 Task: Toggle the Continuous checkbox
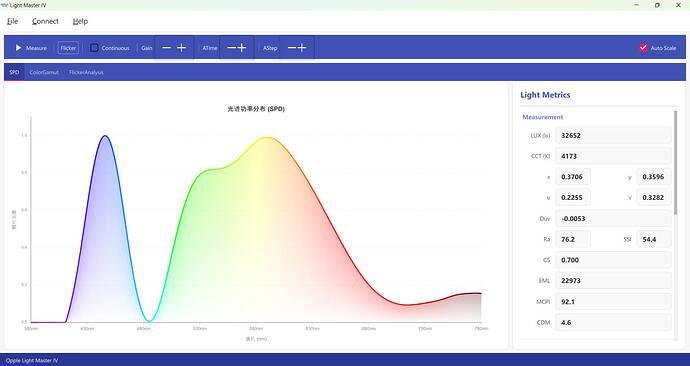(94, 48)
